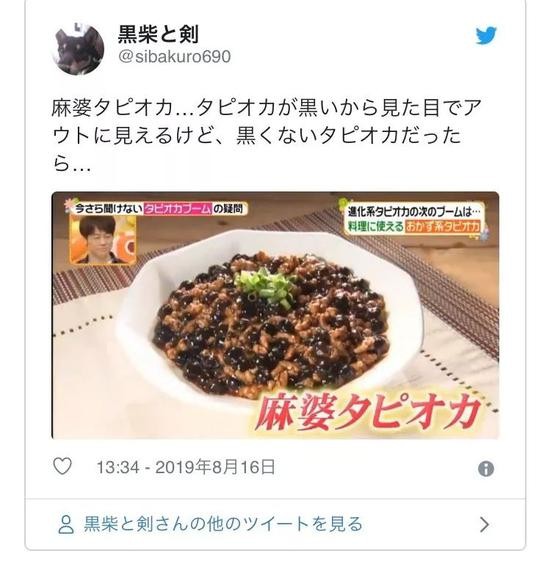The height and width of the screenshot is (570, 550).
Task: Open the black shiba profile avatar
Action: (79, 49)
